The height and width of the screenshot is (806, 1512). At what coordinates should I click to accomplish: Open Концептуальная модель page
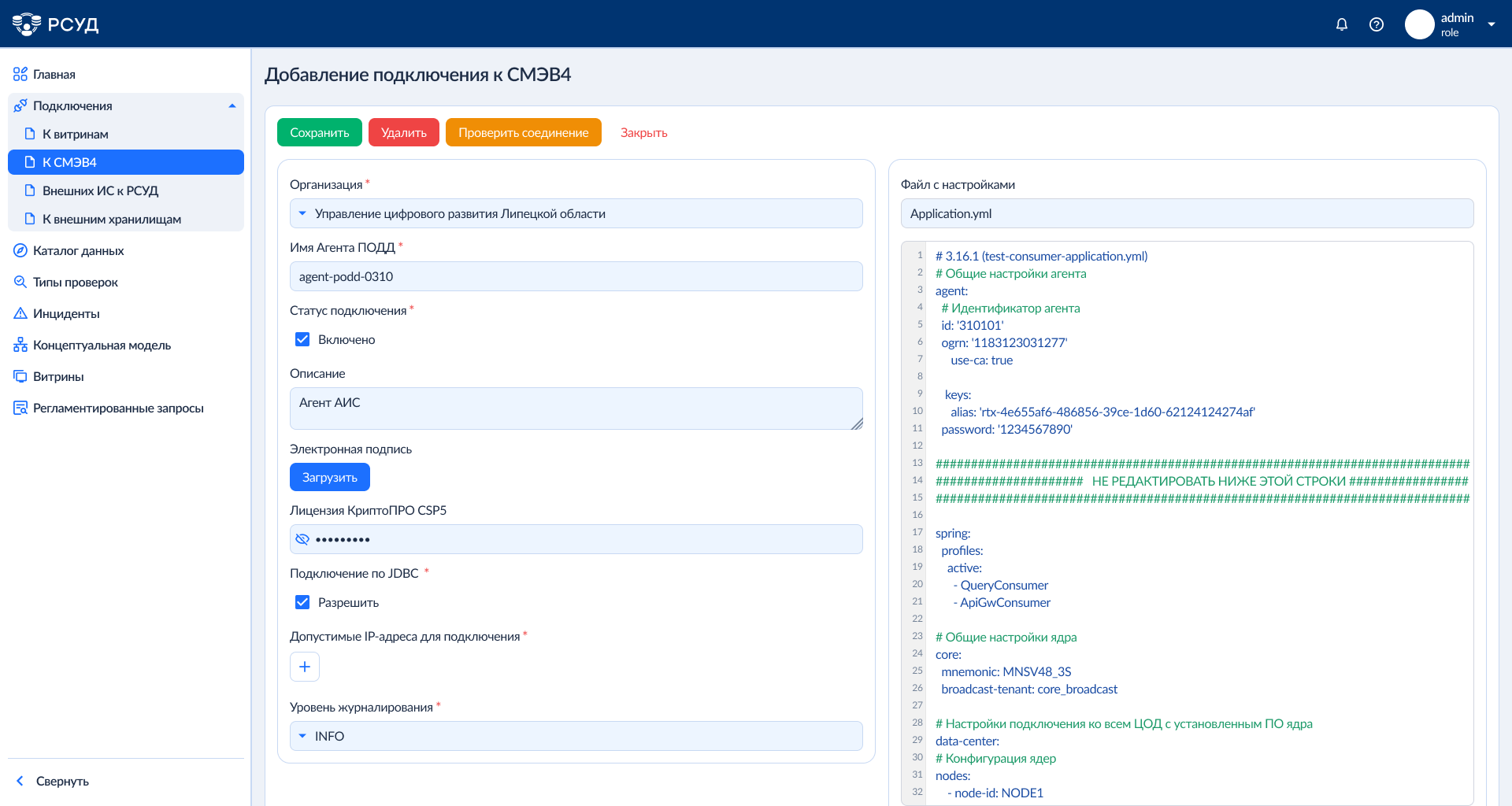(102, 345)
